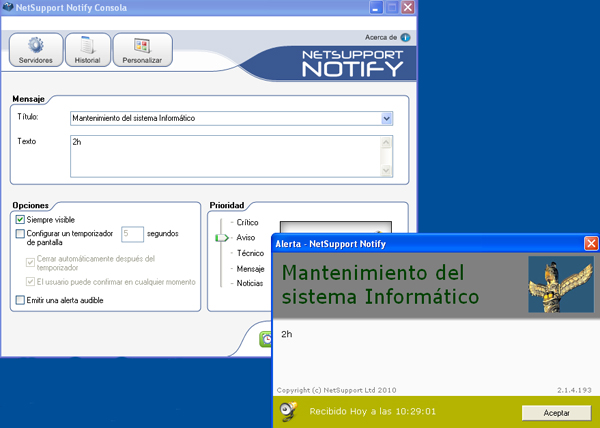Minimize the NetSupport Notify Consola window

376,7
